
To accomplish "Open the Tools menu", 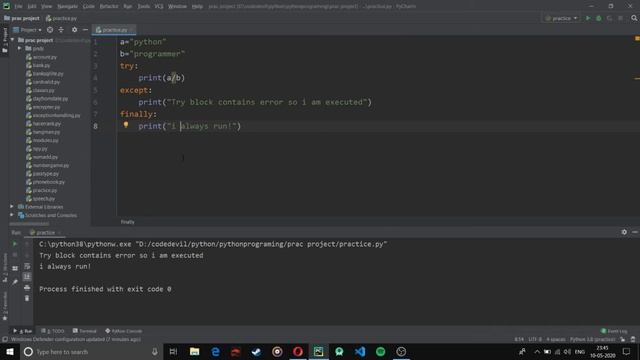I will (x=143, y=7).
